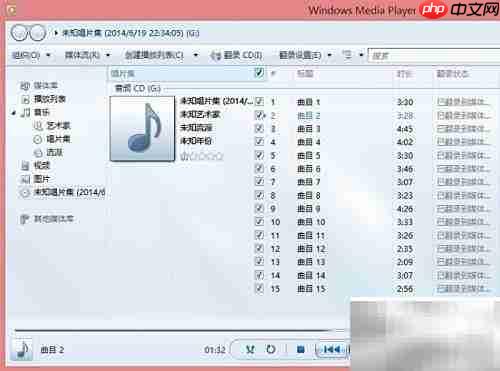Screen dimensions: 500x371
Task: Uncheck the checkbox for track 11
Action: [x=259, y=235]
